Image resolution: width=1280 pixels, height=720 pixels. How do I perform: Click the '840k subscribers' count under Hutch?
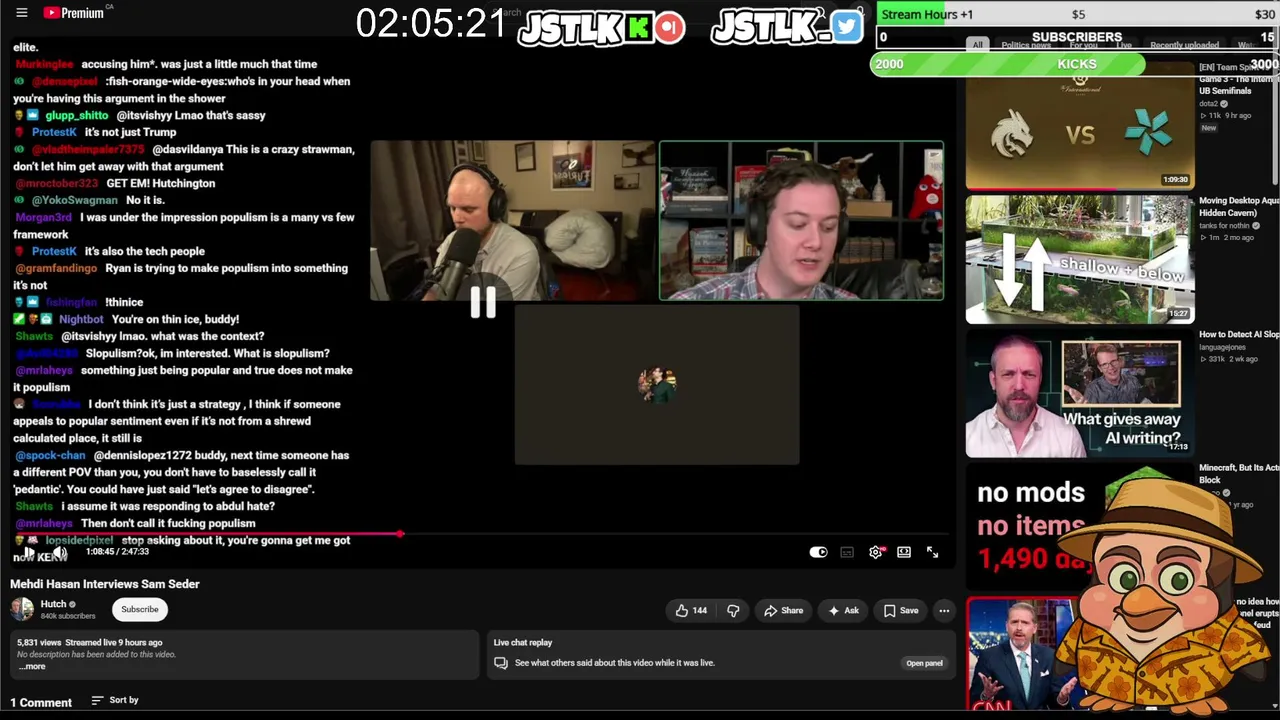(x=68, y=616)
